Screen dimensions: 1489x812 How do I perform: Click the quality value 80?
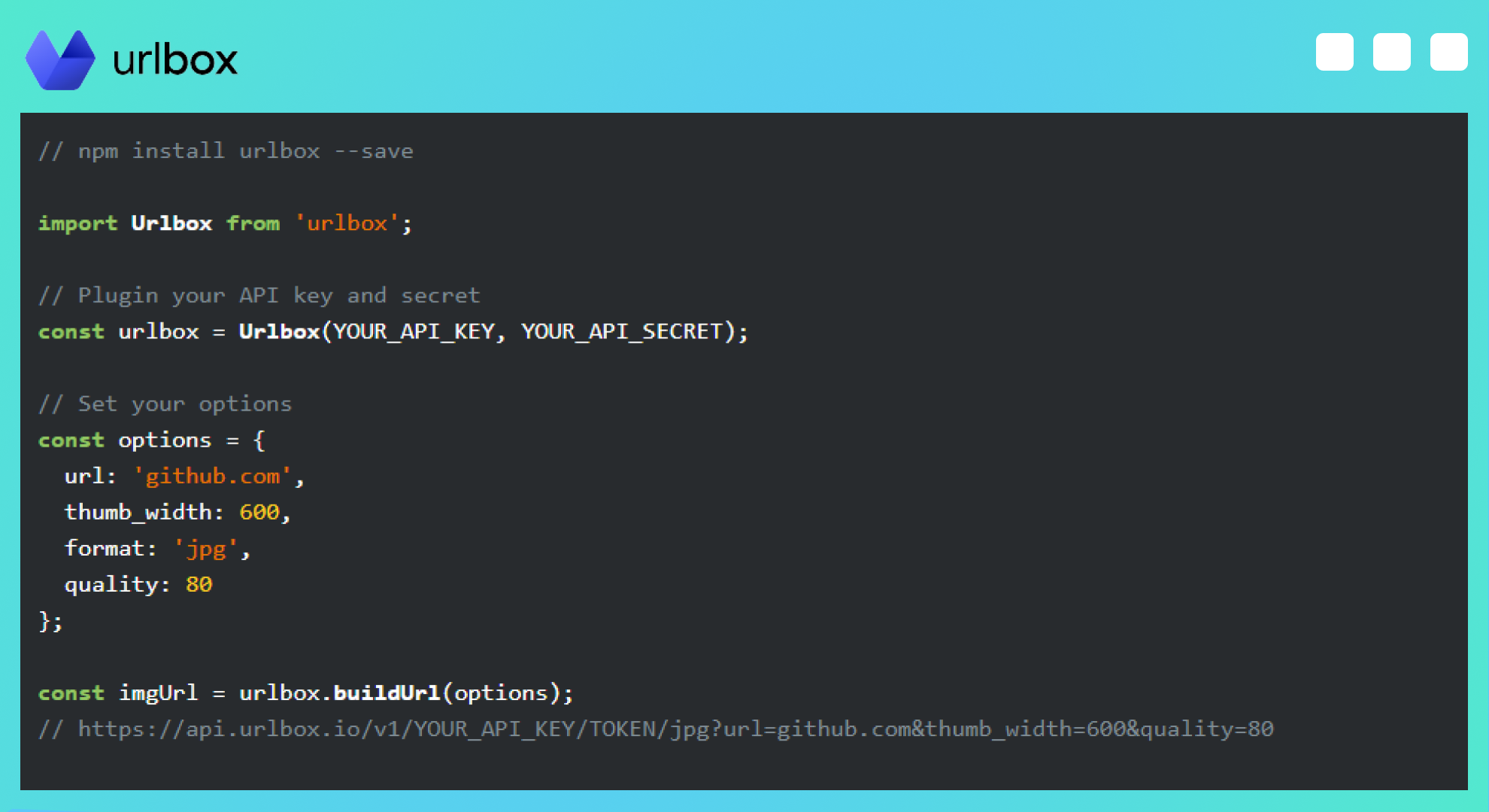(x=199, y=584)
